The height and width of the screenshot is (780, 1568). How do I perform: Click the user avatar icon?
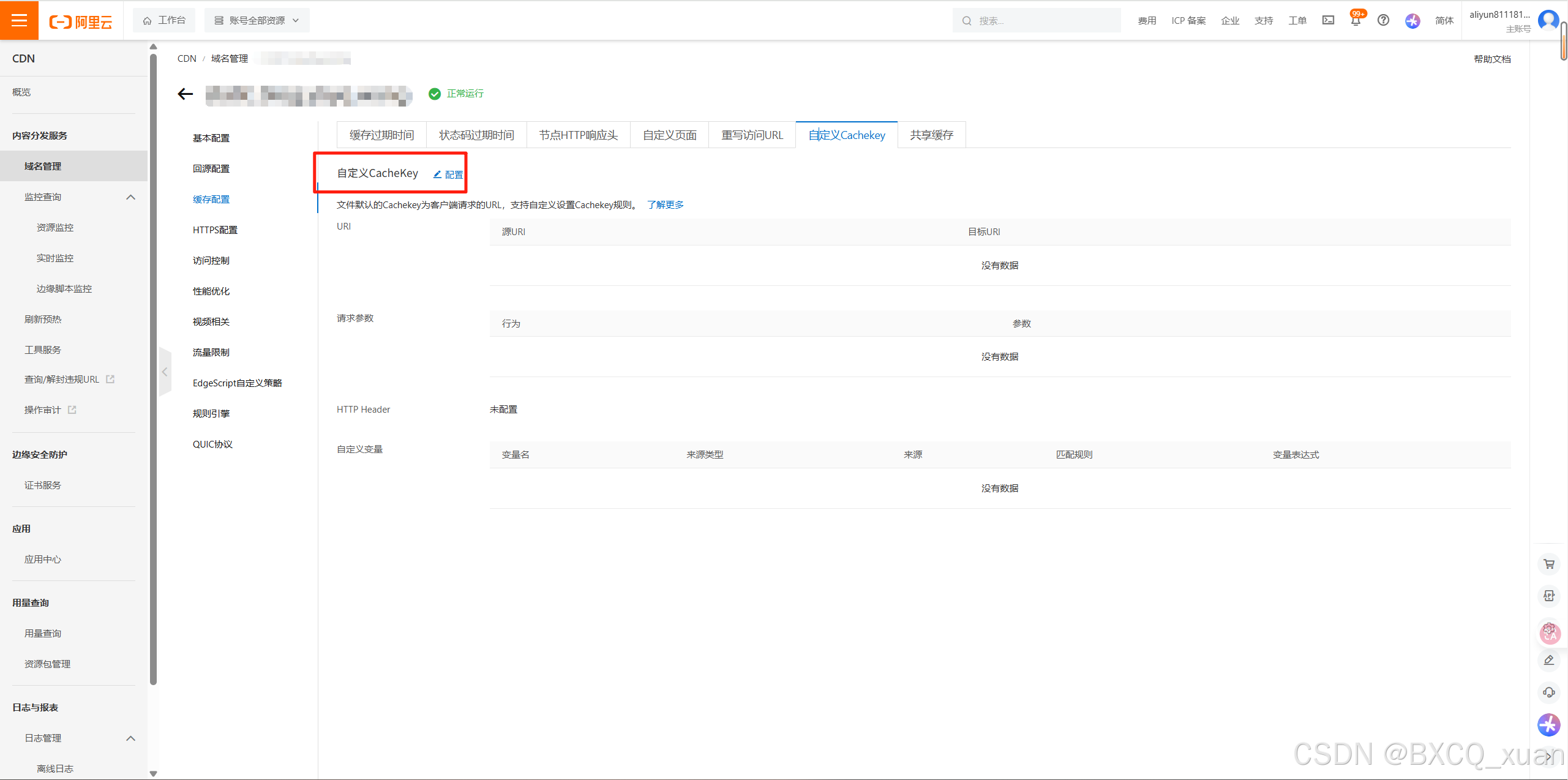pos(1548,20)
